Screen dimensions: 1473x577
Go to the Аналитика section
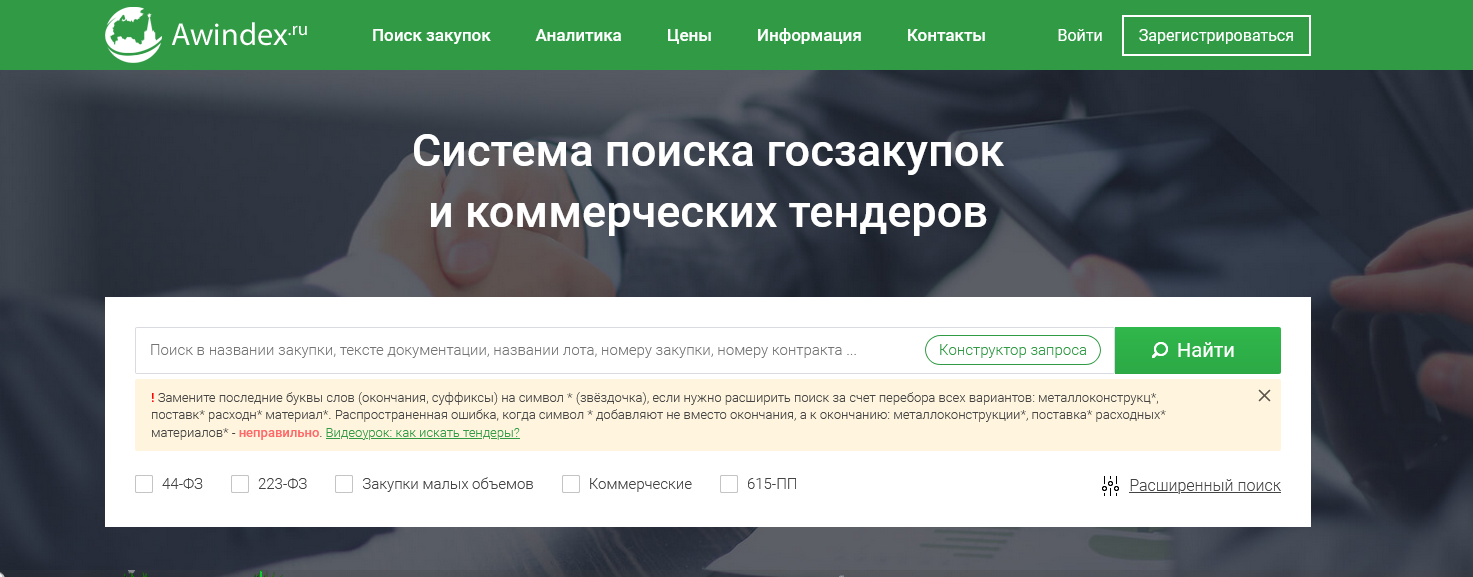click(x=578, y=36)
